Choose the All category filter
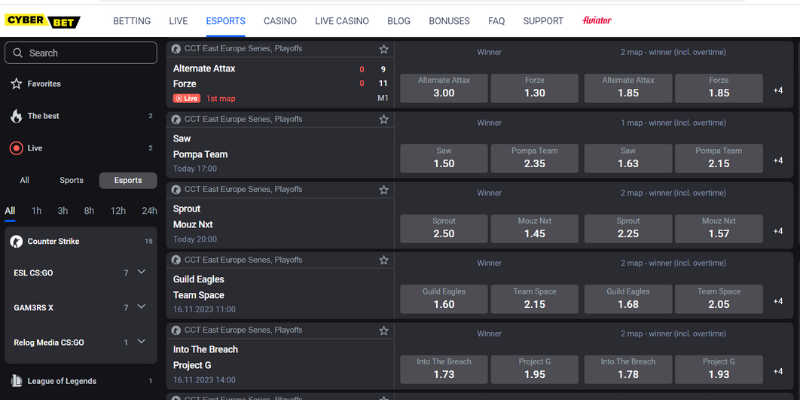Screen dimensions: 800x400 (24, 180)
